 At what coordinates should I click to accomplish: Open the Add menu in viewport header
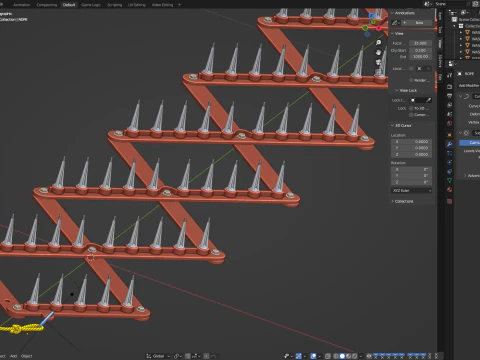[13, 356]
